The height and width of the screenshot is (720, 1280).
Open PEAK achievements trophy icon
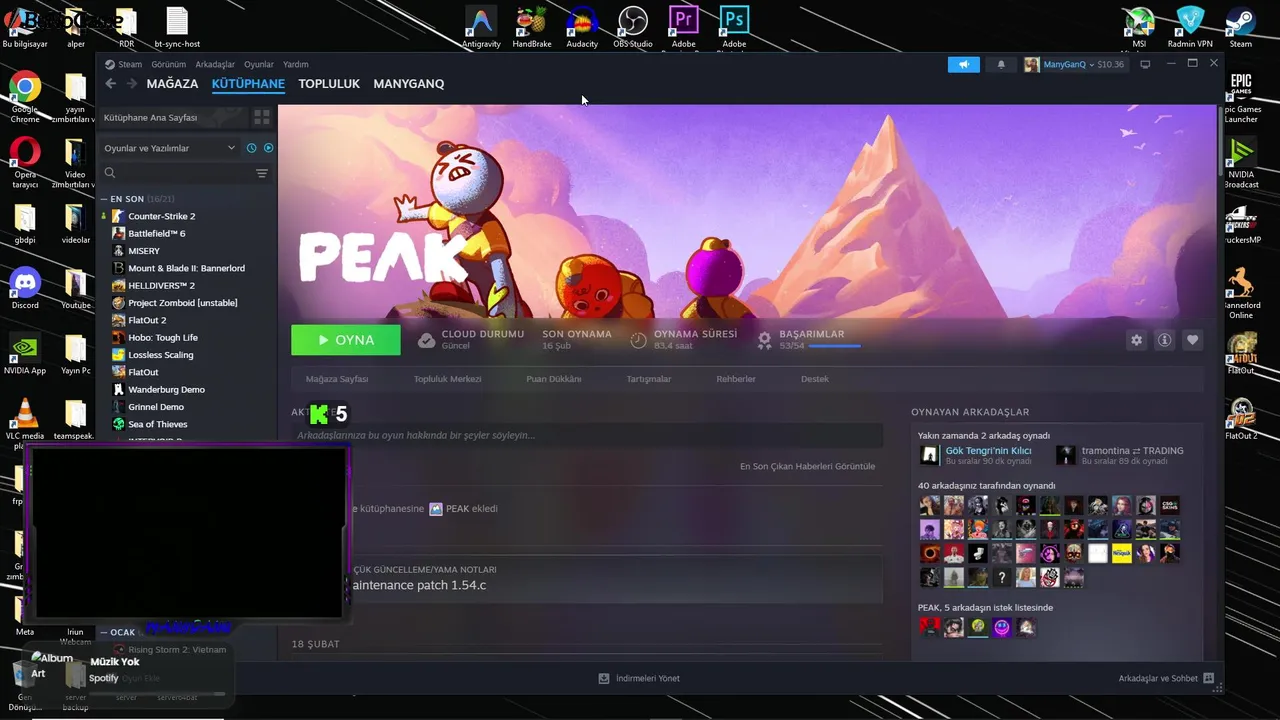(765, 340)
